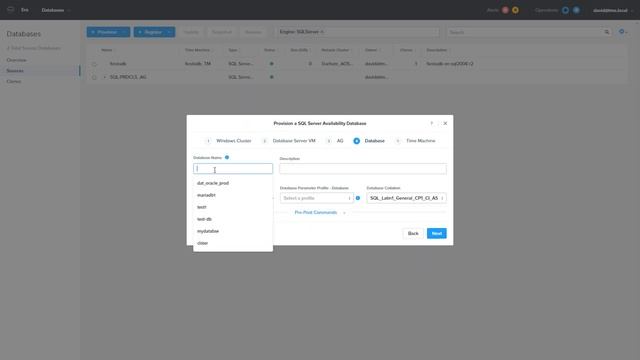
Task: Close the provisioning dialog with the X
Action: pos(445,123)
